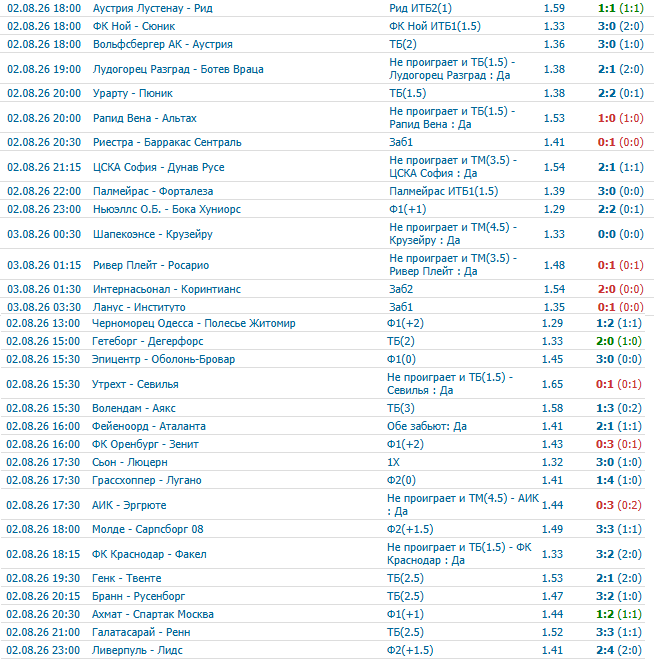Select Ливерпуль - Лидс match
Image resolution: width=656 pixels, height=662 pixels.
point(137,651)
